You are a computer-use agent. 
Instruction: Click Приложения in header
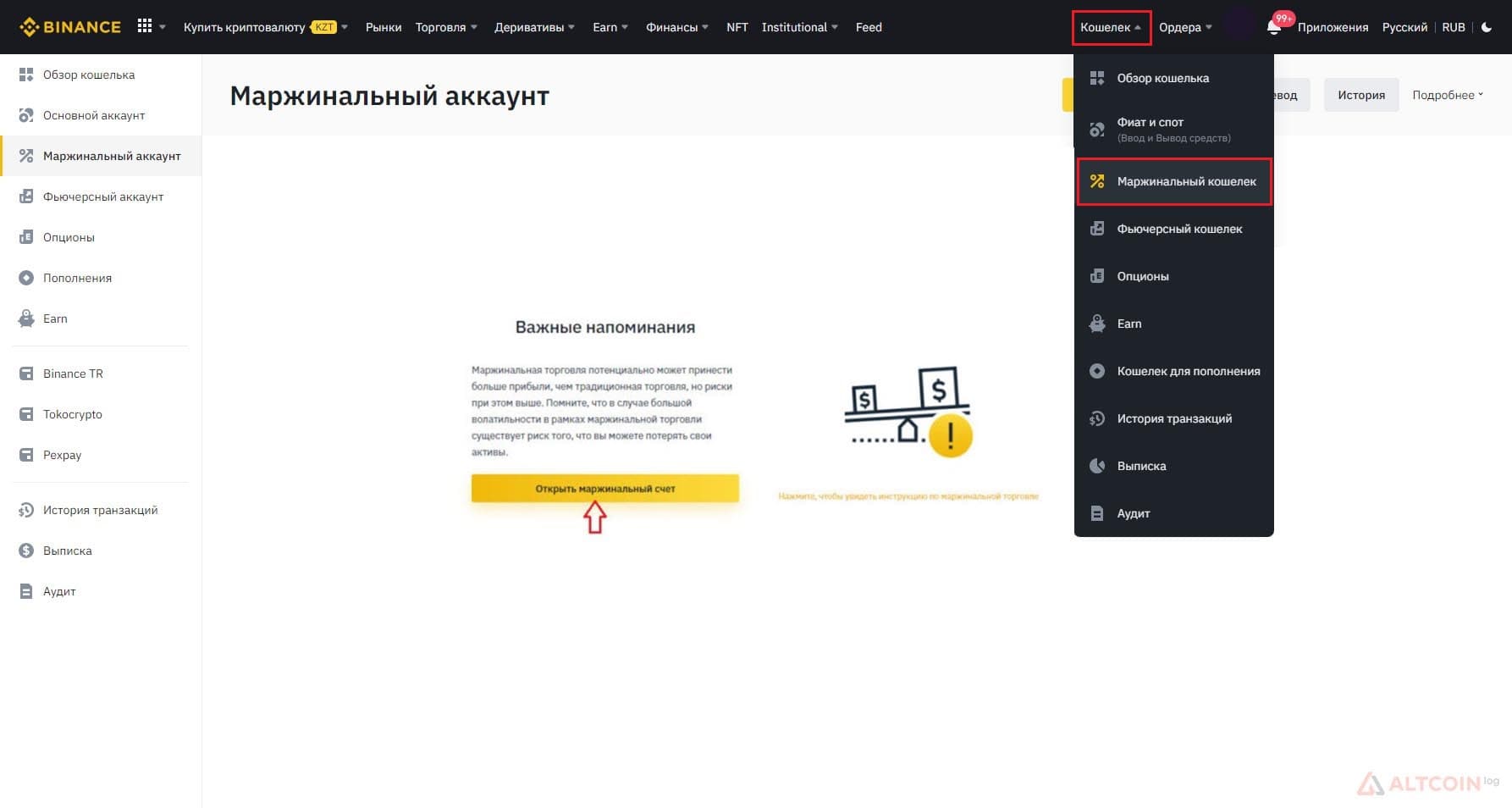pos(1333,27)
